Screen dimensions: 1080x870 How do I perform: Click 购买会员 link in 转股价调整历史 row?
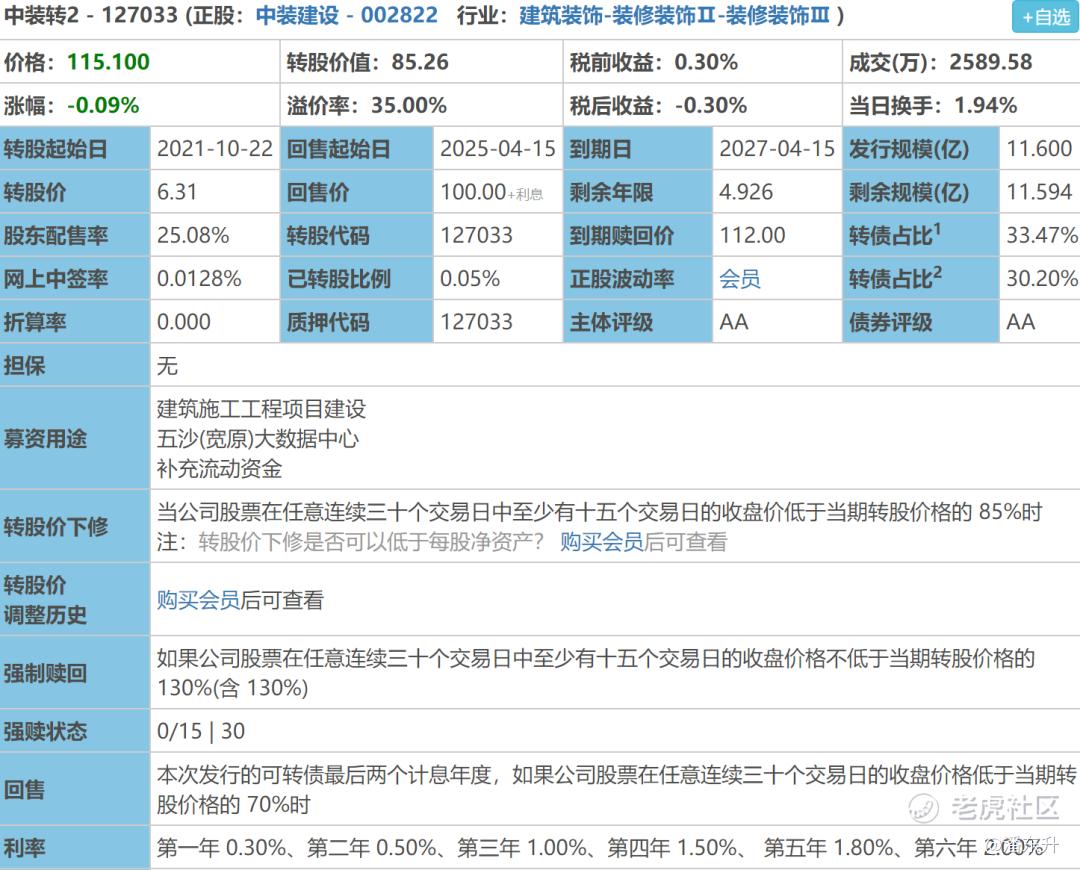[198, 600]
